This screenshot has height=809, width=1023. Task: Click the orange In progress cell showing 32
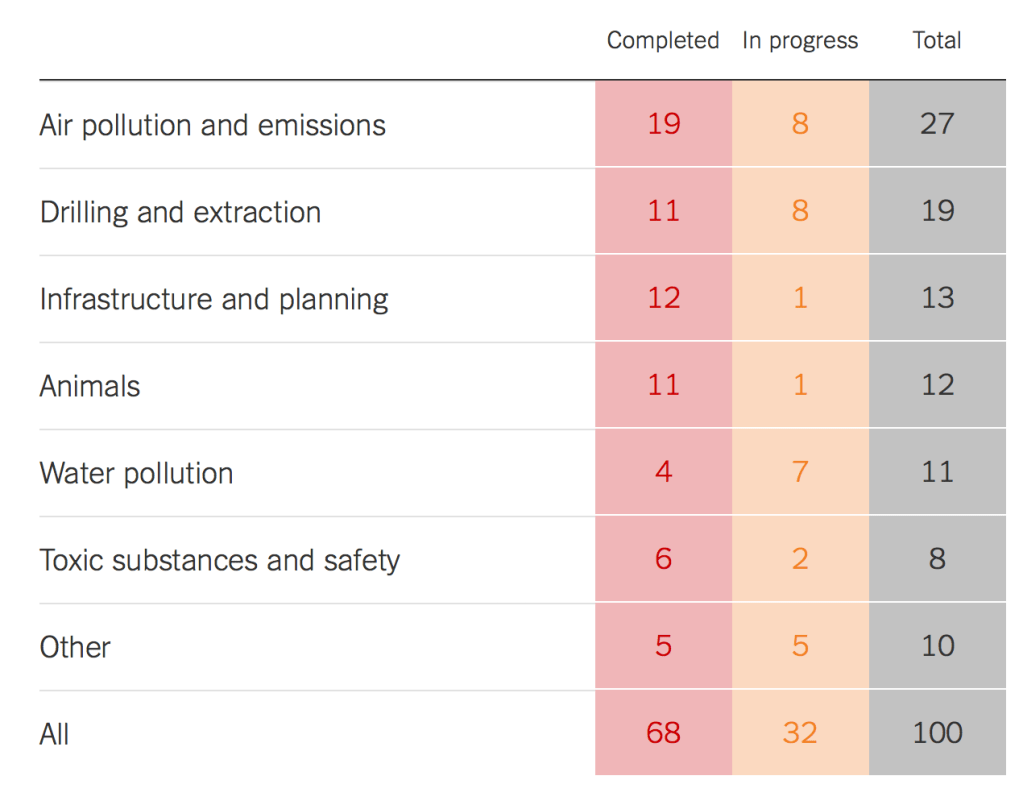pyautogui.click(x=800, y=733)
